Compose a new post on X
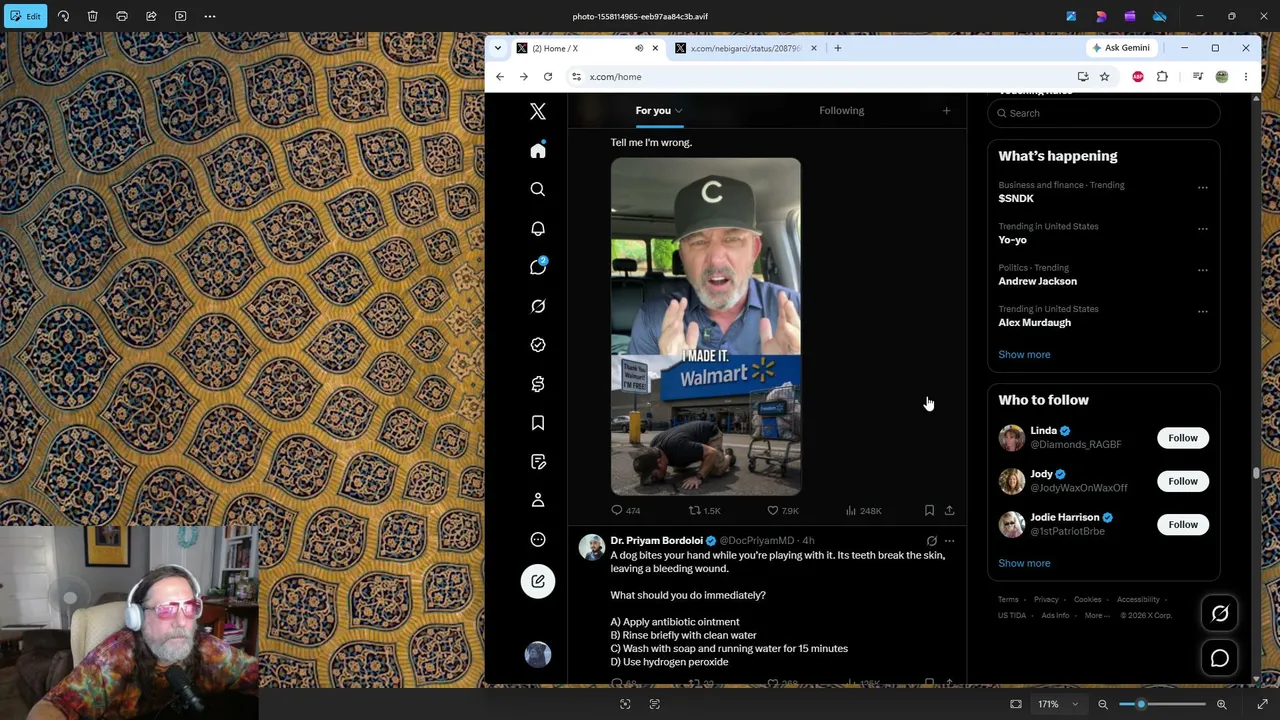This screenshot has width=1280, height=720. pyautogui.click(x=538, y=581)
